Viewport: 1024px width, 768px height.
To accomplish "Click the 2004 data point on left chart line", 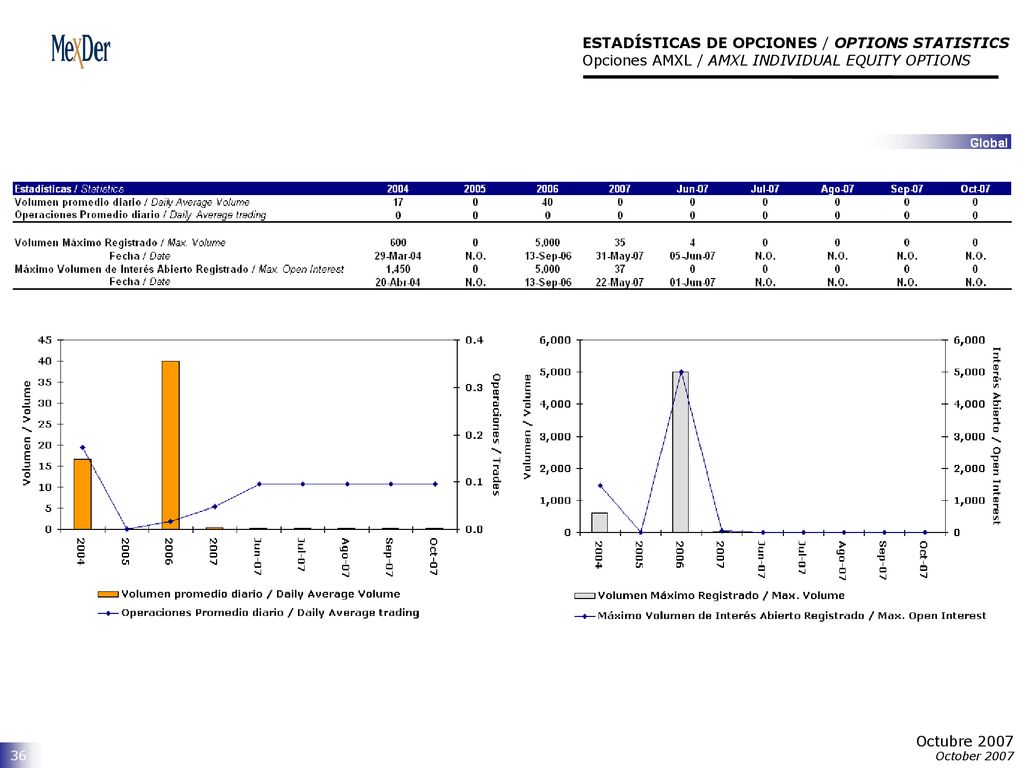I will [82, 447].
